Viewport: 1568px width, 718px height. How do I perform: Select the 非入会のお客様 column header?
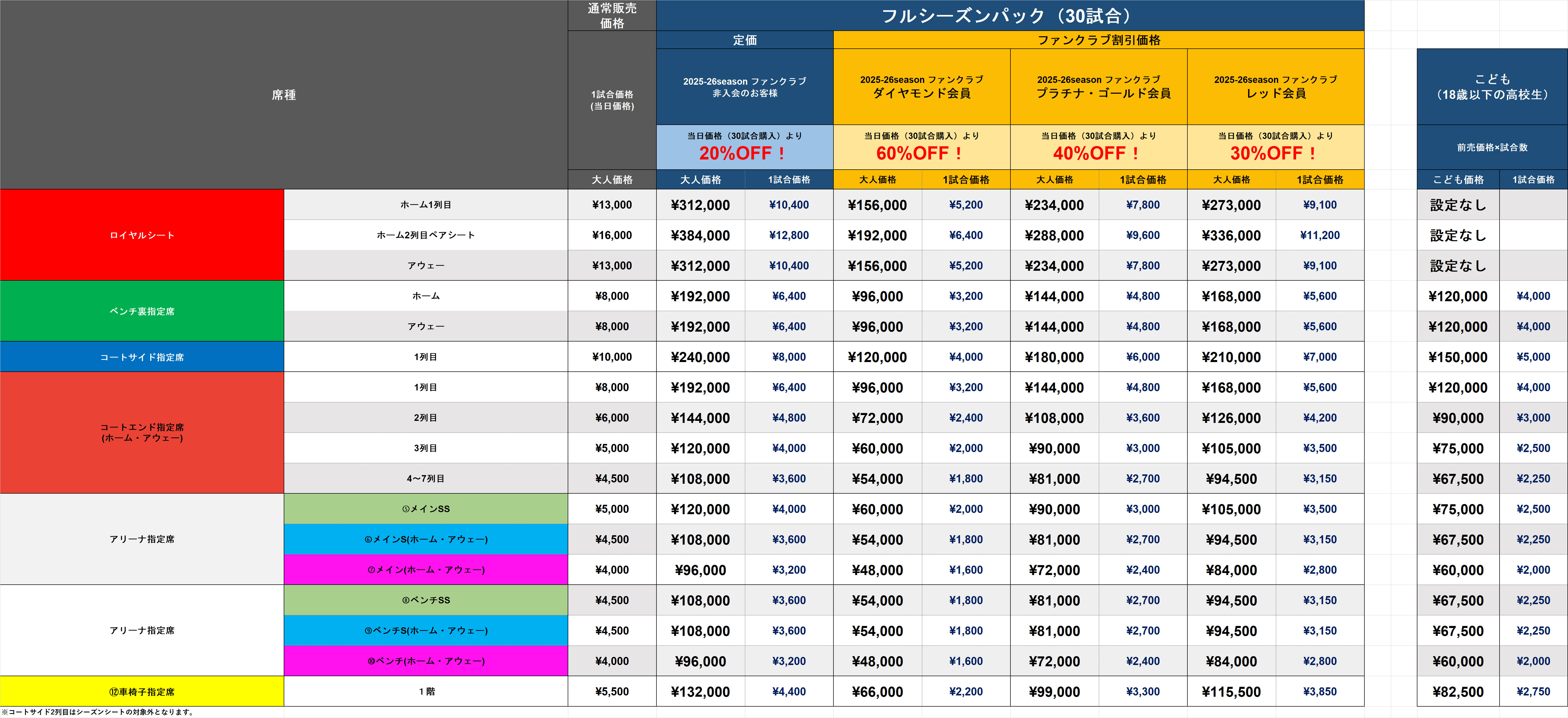pyautogui.click(x=744, y=87)
